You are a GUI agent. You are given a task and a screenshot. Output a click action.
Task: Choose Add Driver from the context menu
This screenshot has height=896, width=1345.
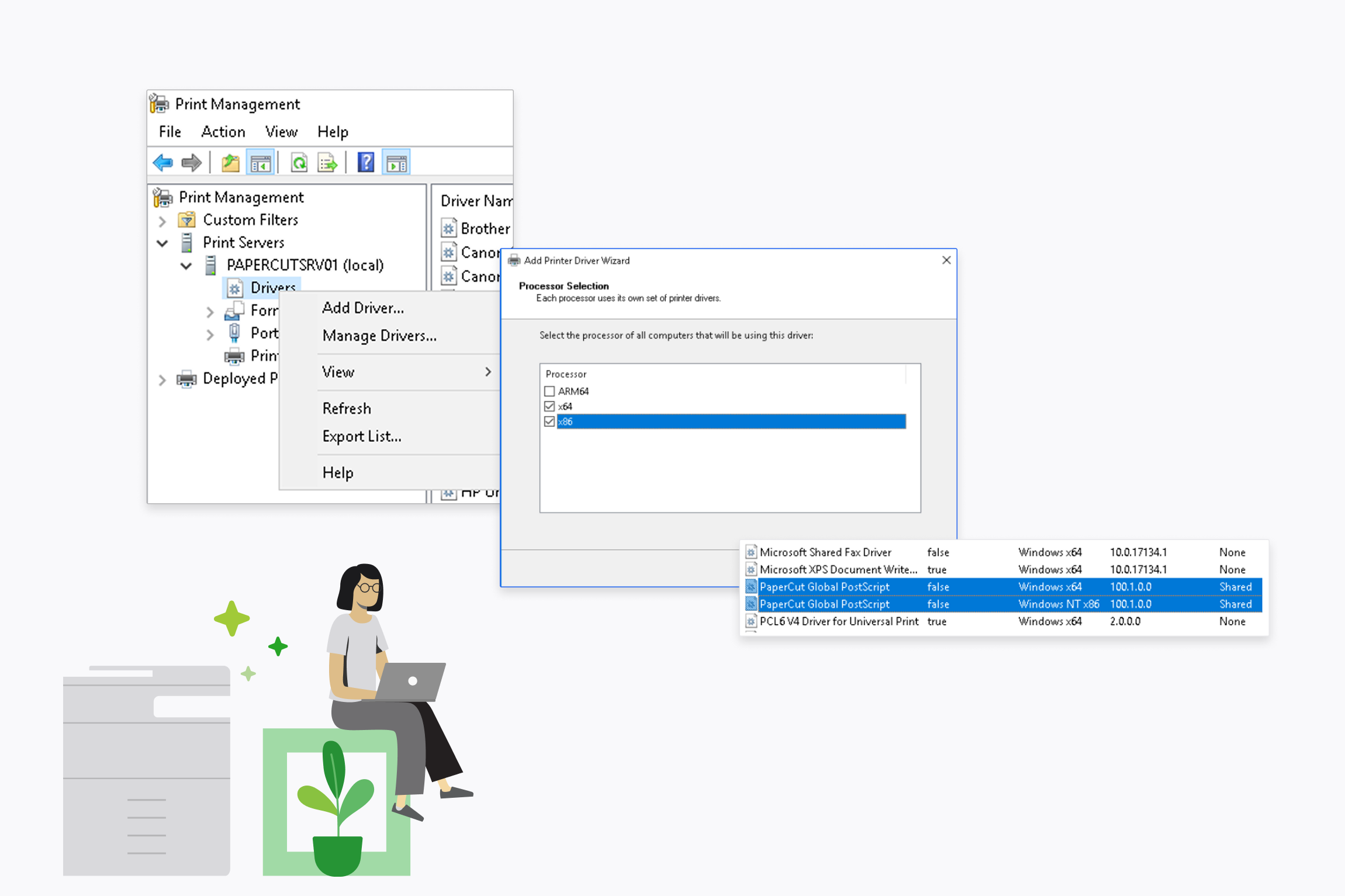[362, 308]
